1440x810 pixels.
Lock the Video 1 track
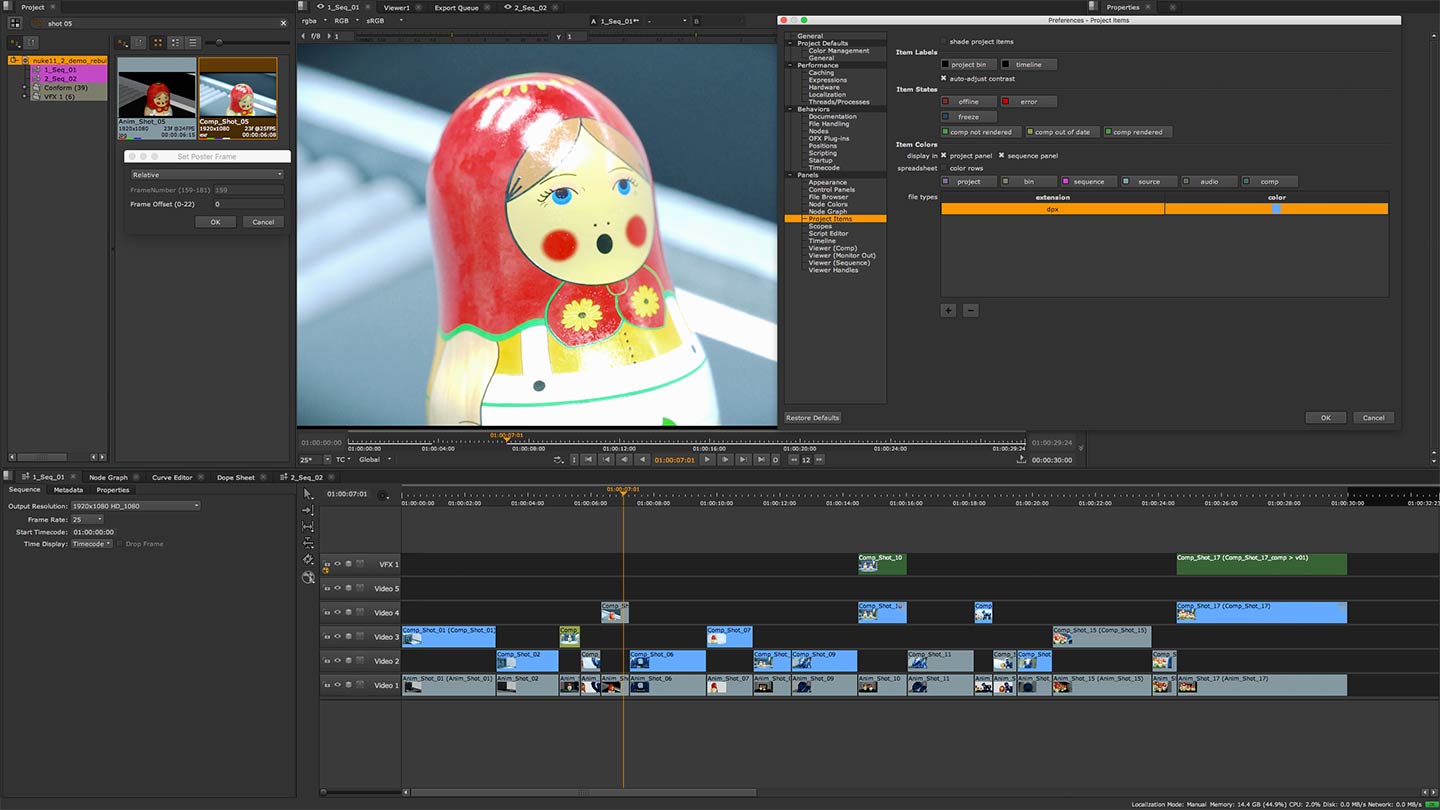349,685
